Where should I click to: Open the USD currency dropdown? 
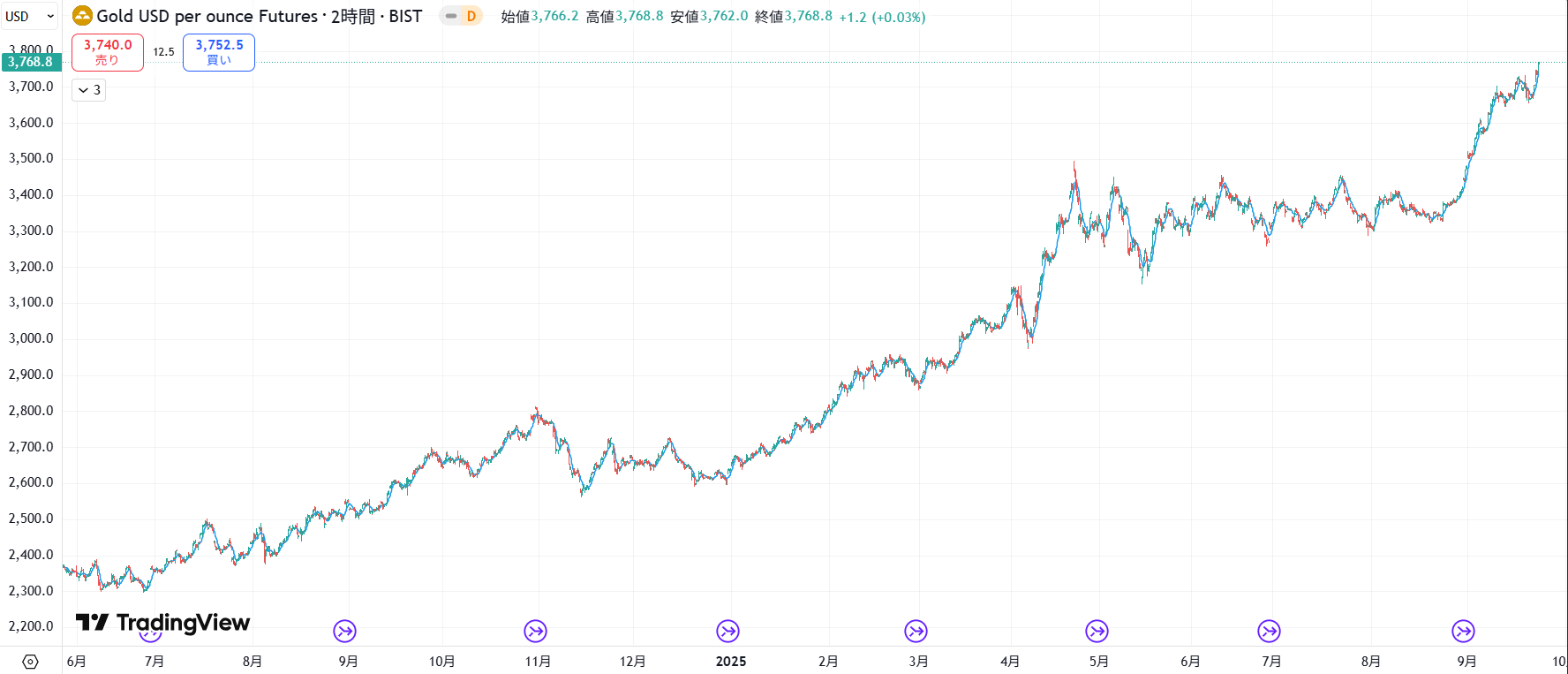click(30, 16)
